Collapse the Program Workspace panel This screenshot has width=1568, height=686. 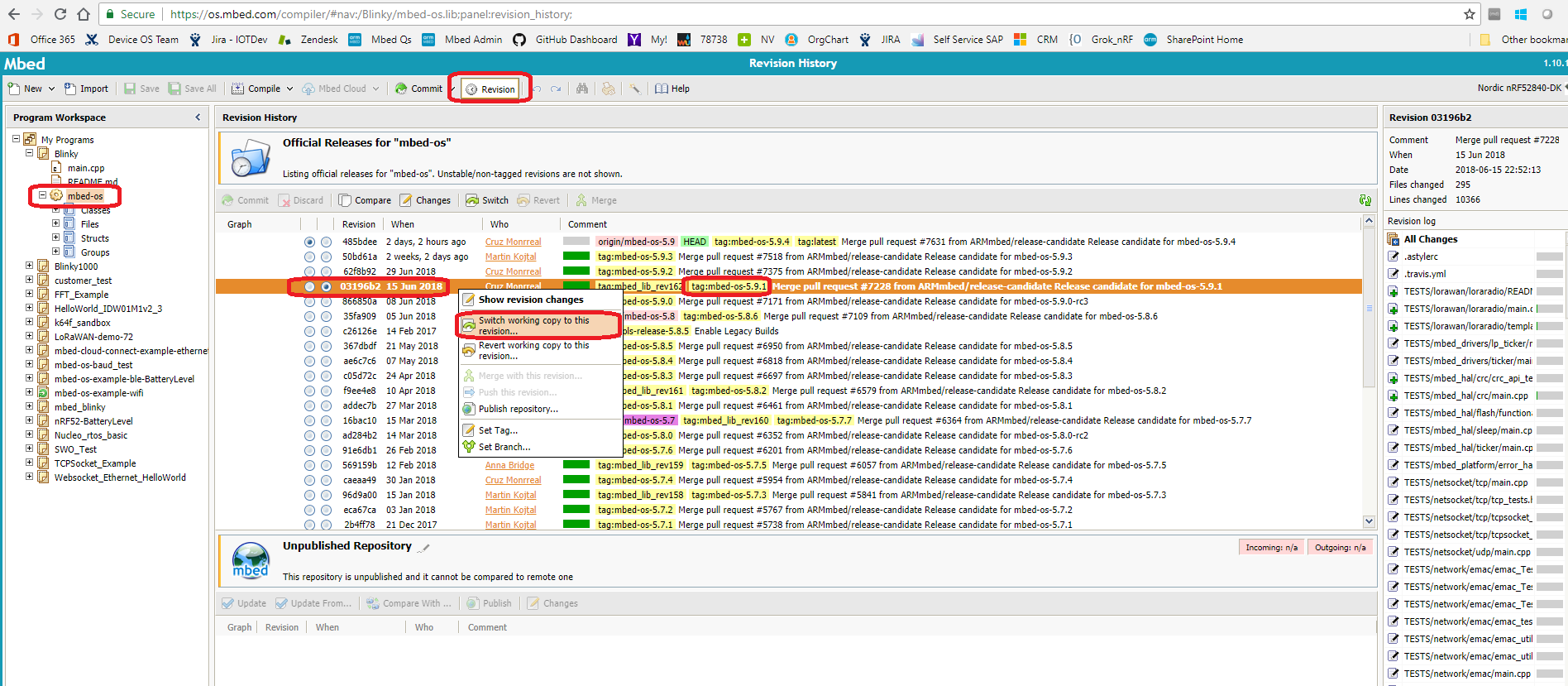click(x=198, y=118)
